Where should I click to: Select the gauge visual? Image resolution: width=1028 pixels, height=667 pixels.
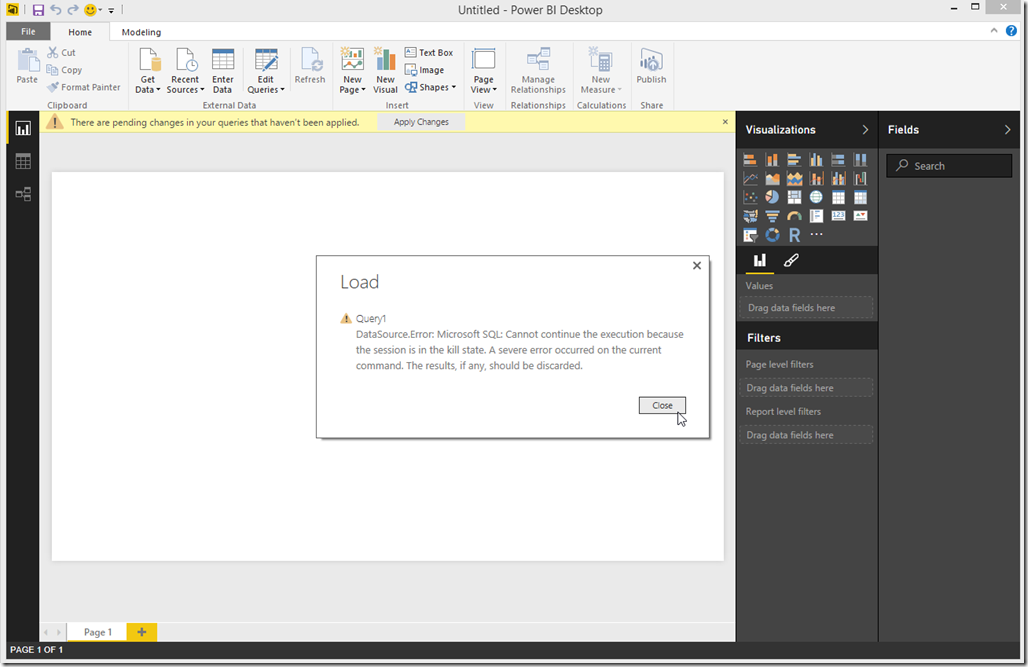(x=794, y=216)
